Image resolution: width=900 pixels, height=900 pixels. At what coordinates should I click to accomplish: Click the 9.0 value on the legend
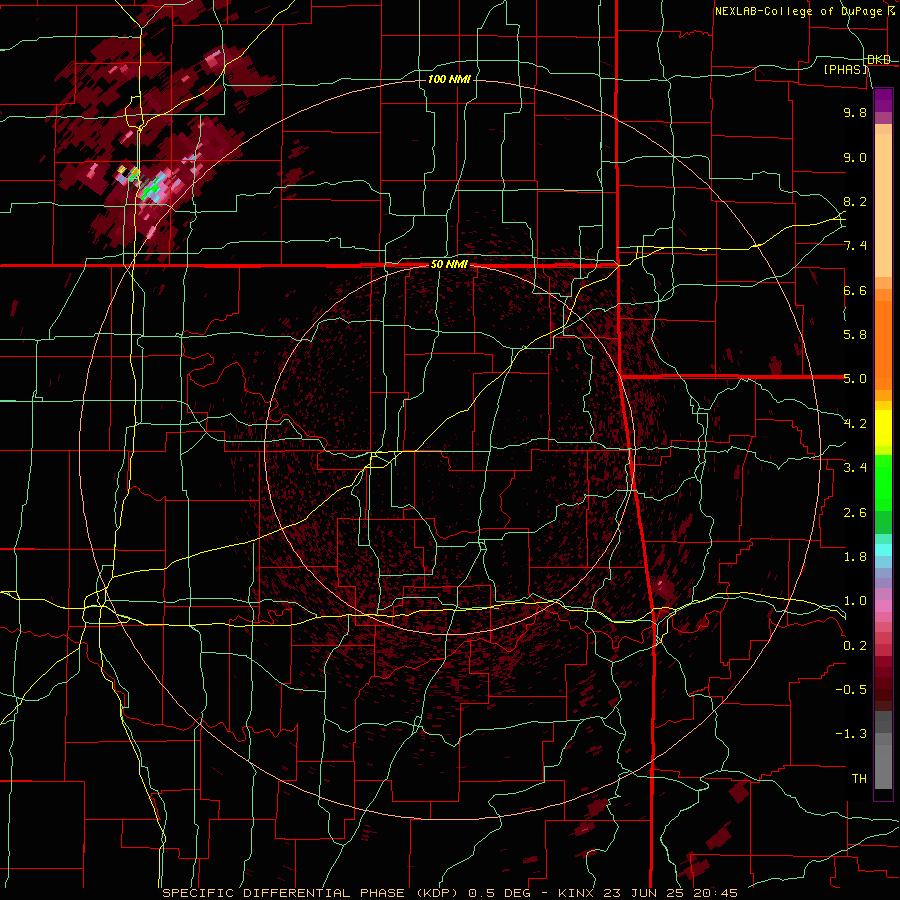[855, 157]
